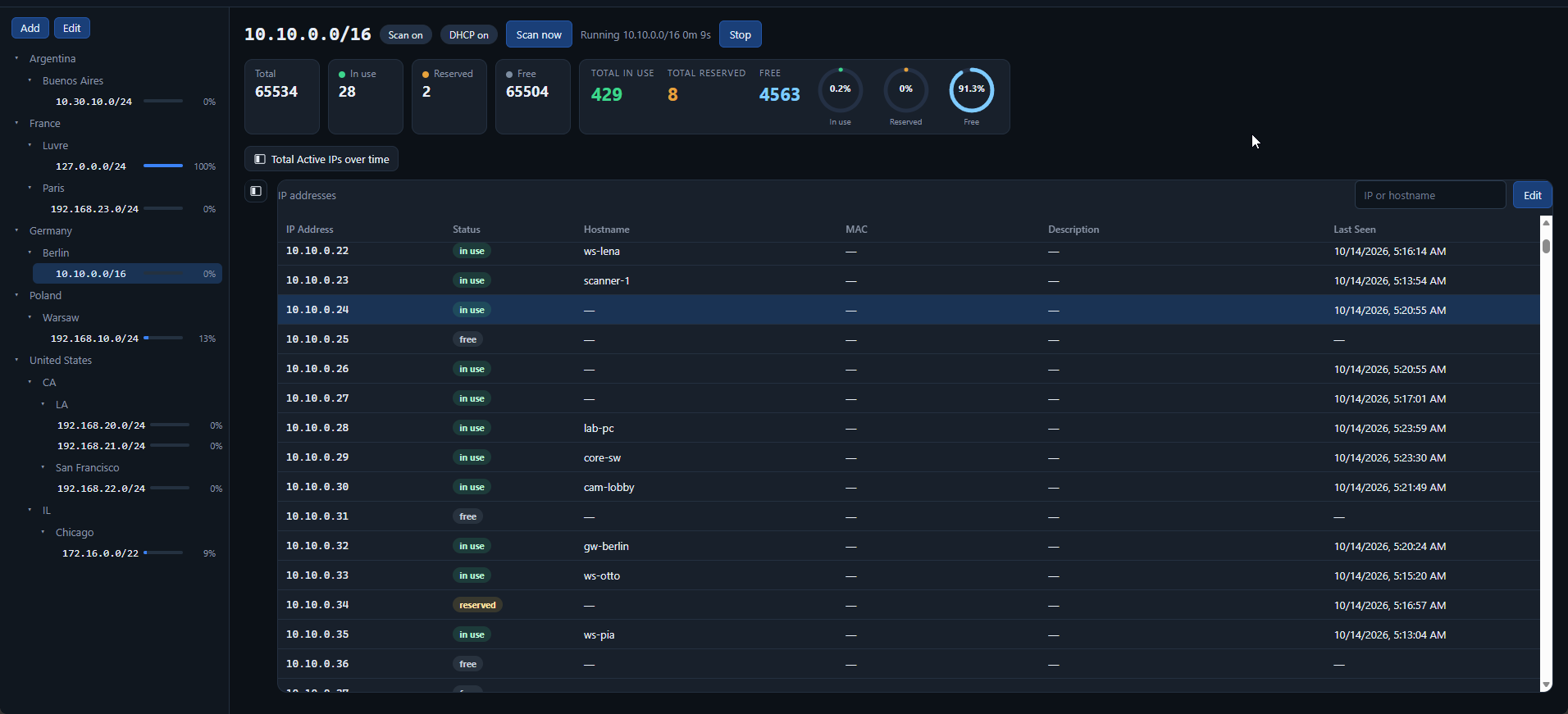1568x714 pixels.
Task: Click the reserved badge for 10.10.0.34
Action: click(x=477, y=605)
